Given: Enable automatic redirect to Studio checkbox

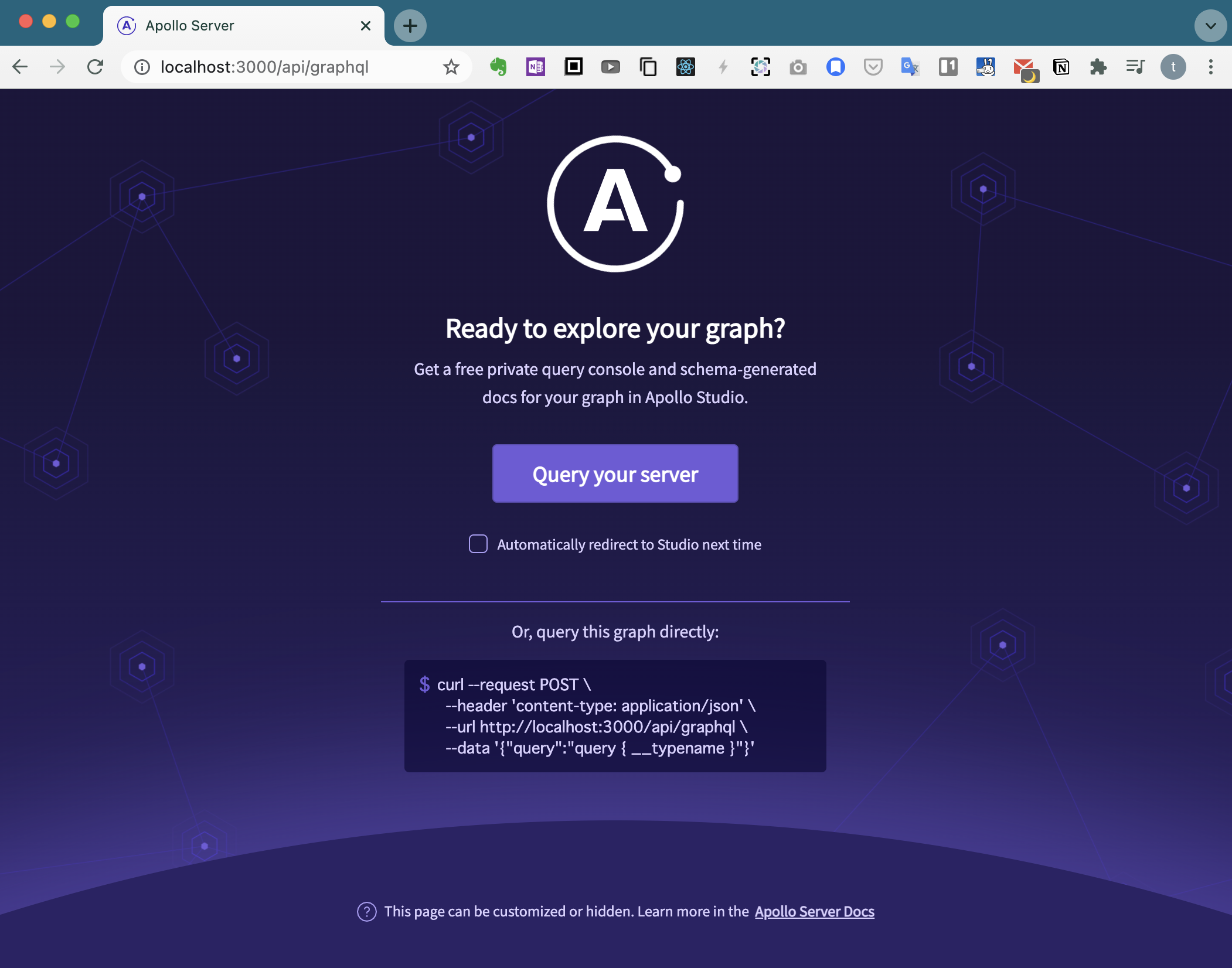Looking at the screenshot, I should pyautogui.click(x=478, y=544).
